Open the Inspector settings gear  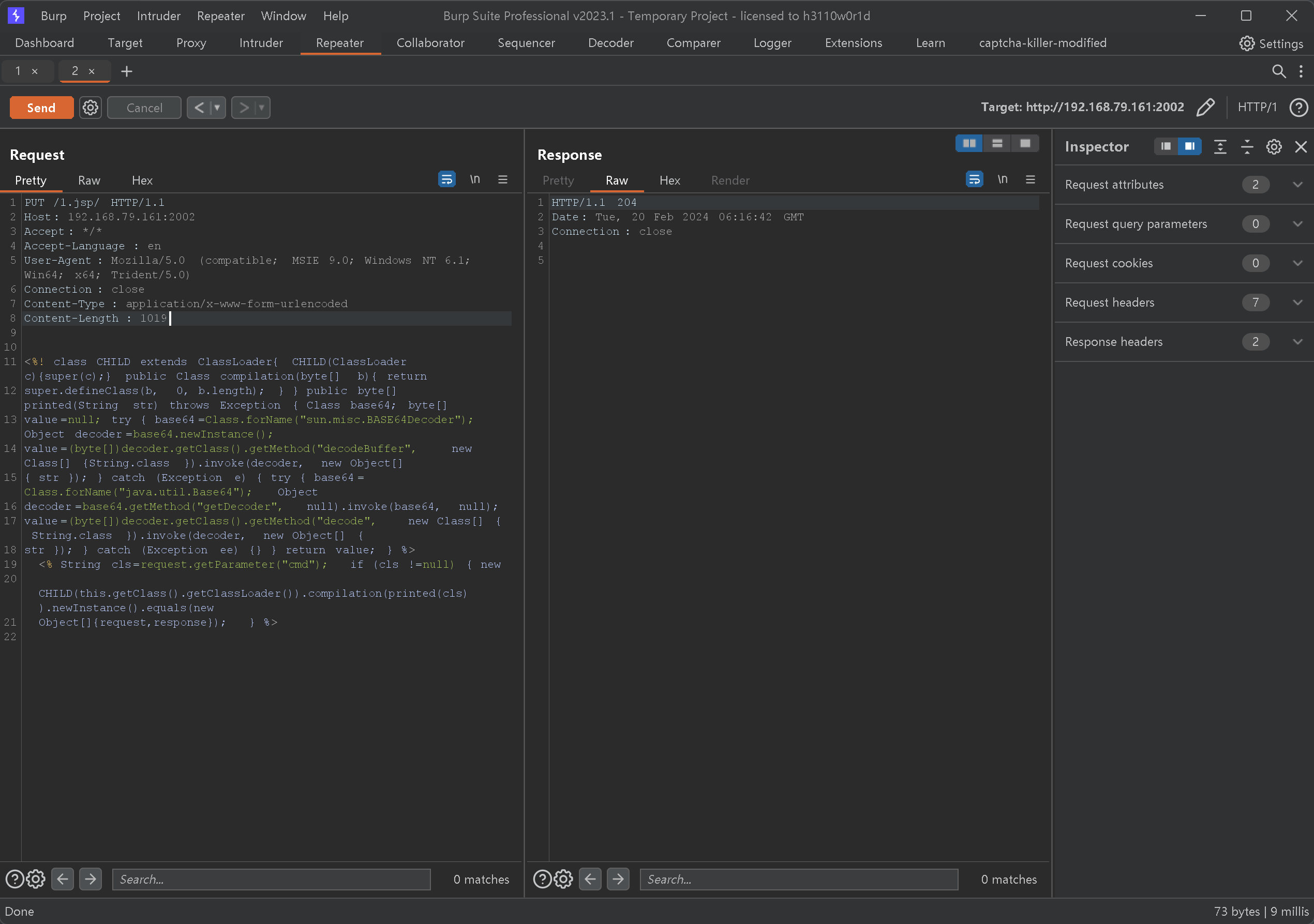click(1273, 147)
